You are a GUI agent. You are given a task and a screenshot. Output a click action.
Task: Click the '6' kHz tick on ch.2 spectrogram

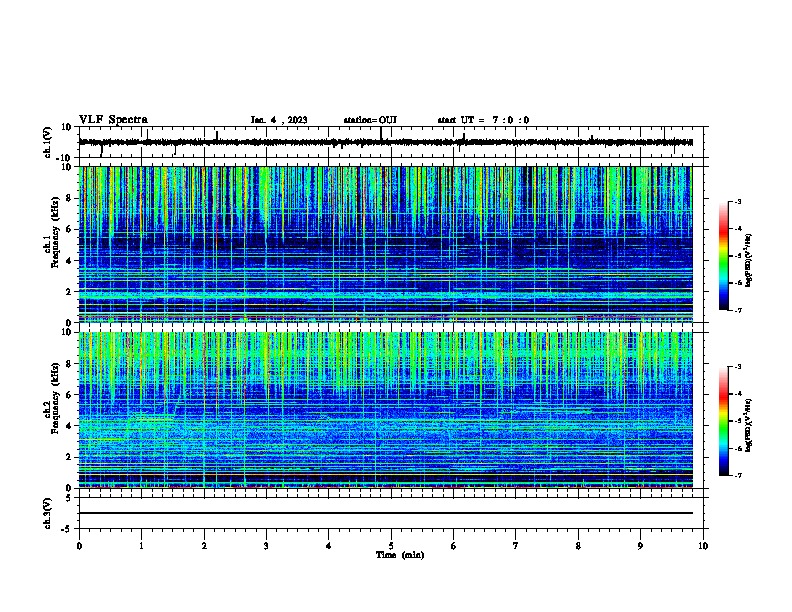pyautogui.click(x=70, y=394)
